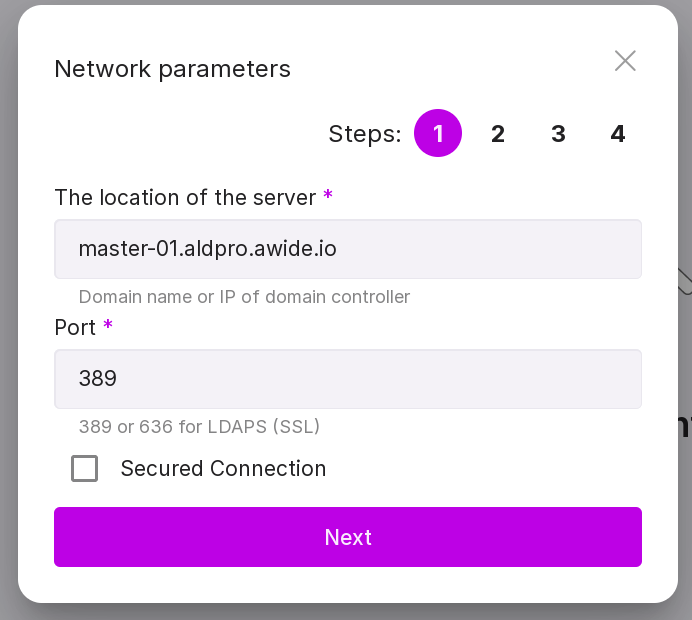This screenshot has height=620, width=692.
Task: Click the "Domain name or IP" hint text
Action: tap(244, 297)
